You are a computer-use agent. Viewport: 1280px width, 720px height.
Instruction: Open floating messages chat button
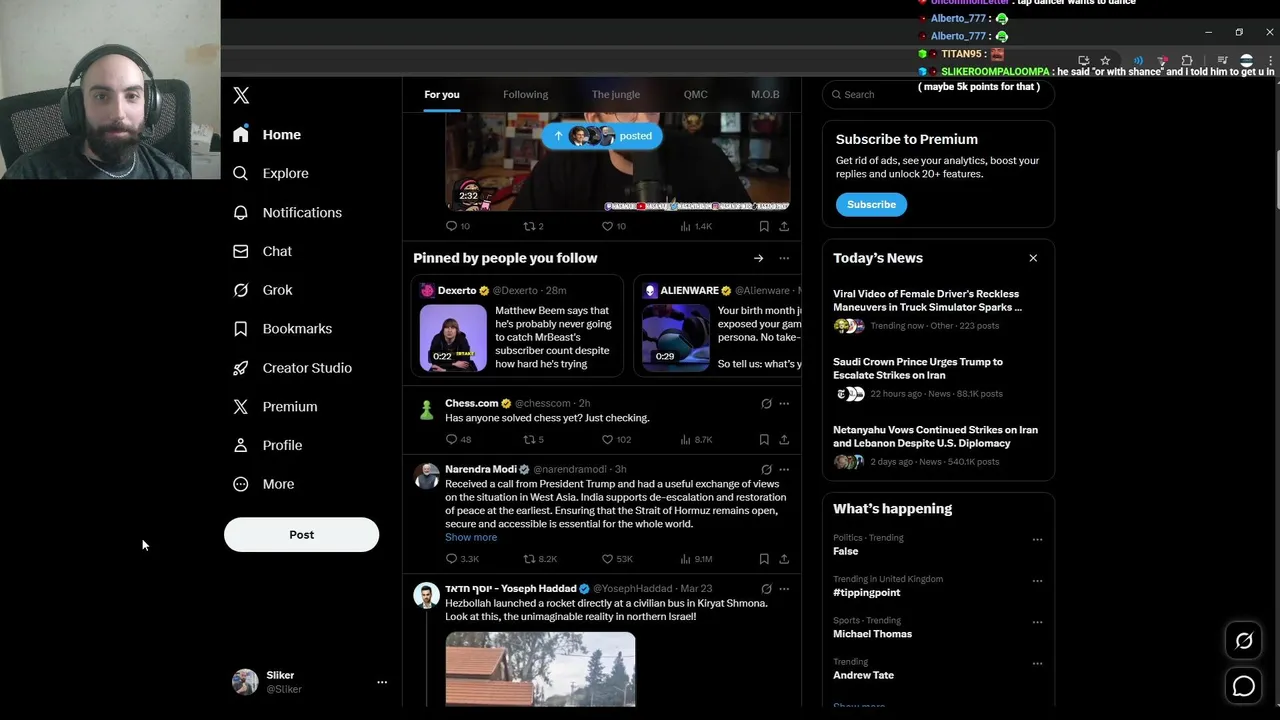click(1244, 686)
